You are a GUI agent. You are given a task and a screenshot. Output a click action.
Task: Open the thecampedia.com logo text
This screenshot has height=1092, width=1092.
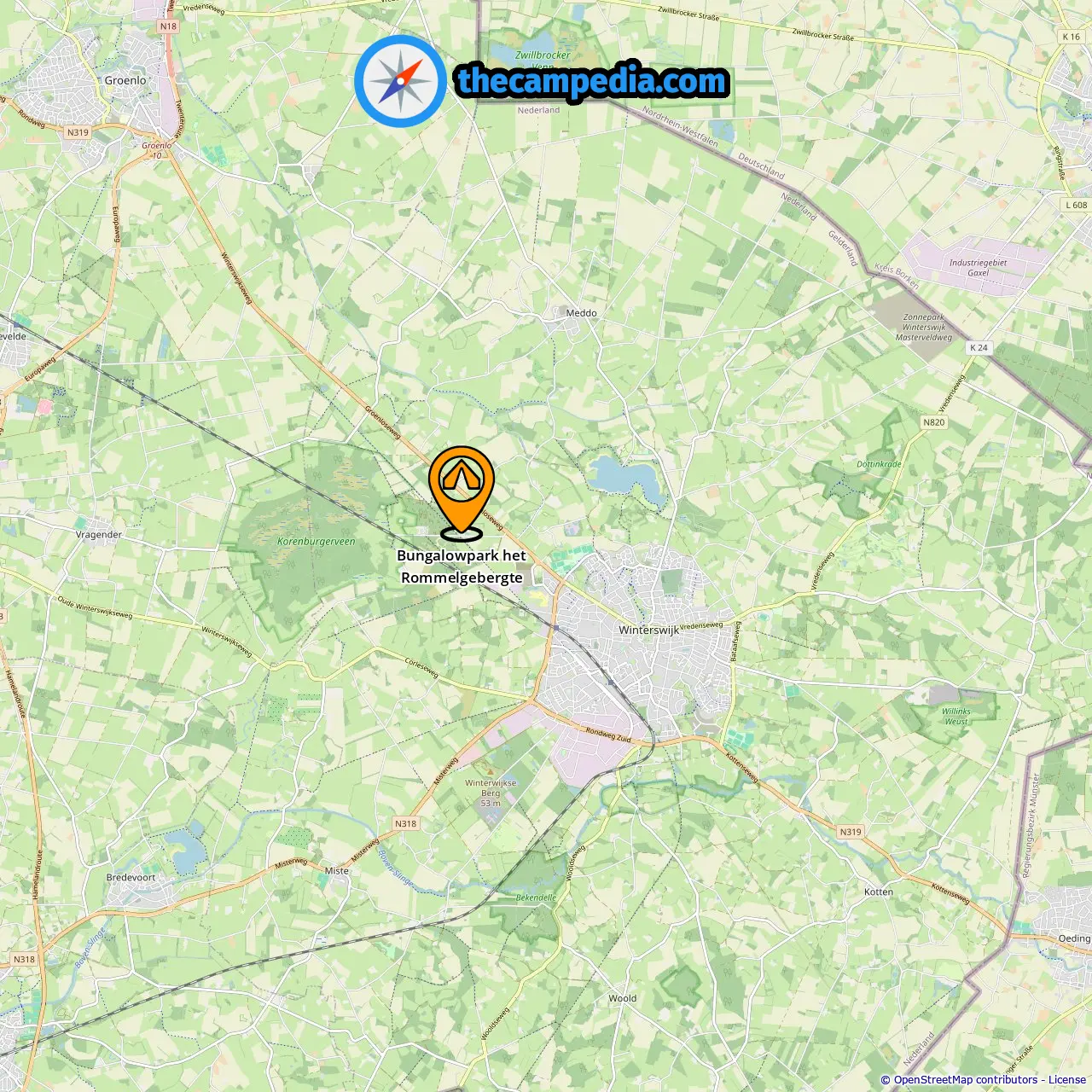[x=592, y=81]
